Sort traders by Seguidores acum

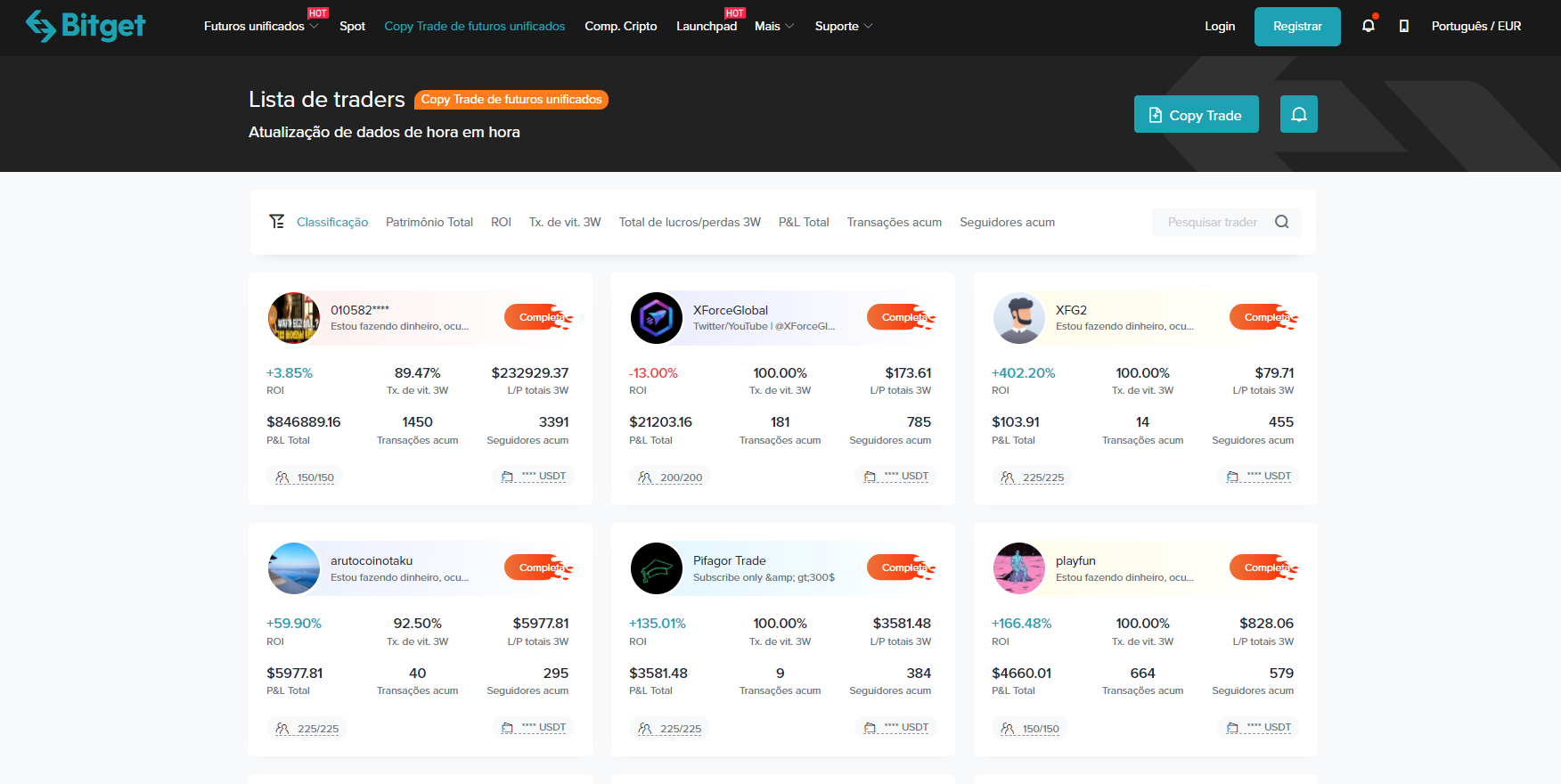click(1007, 222)
